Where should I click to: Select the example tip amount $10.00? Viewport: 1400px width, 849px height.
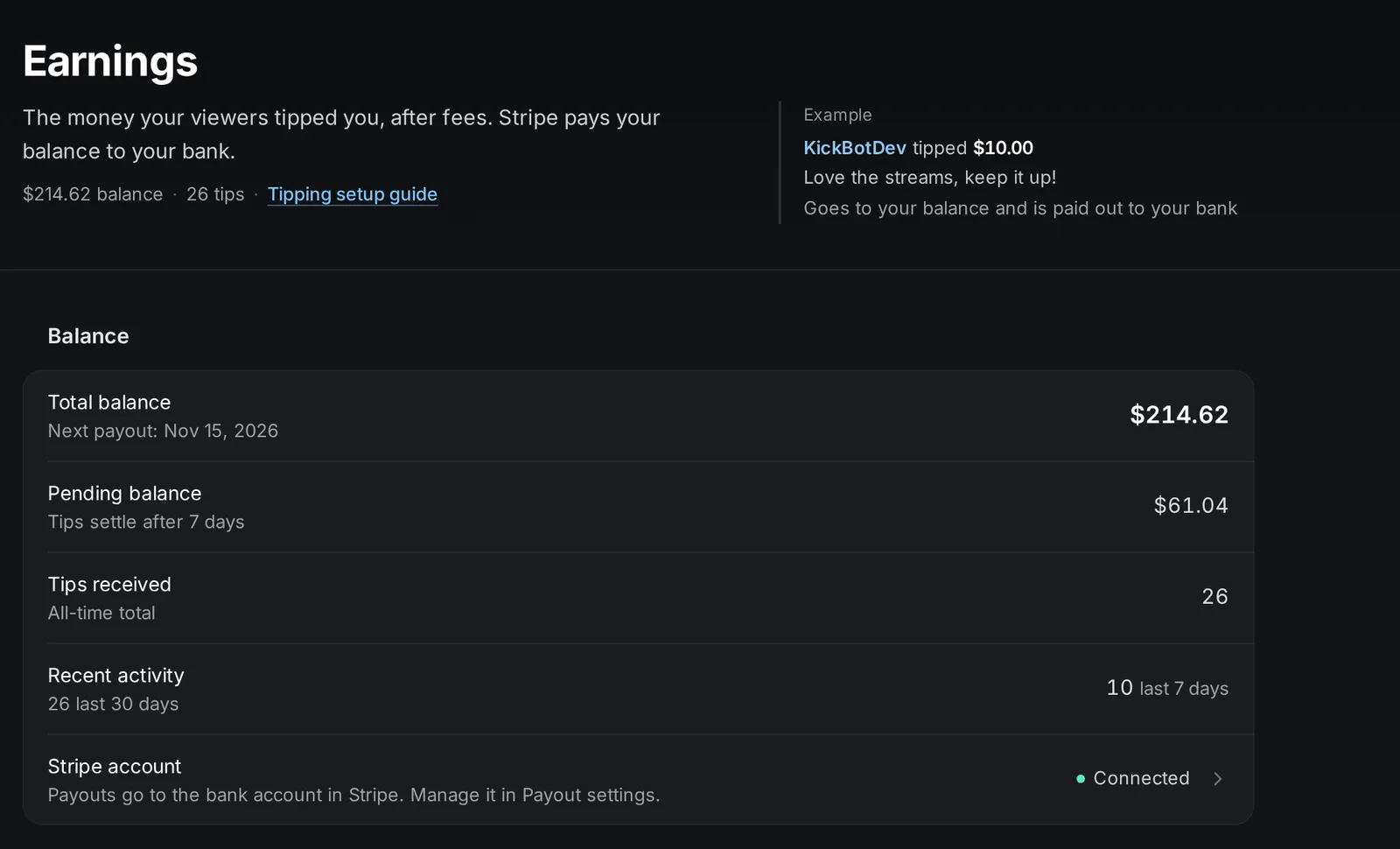[x=1003, y=148]
